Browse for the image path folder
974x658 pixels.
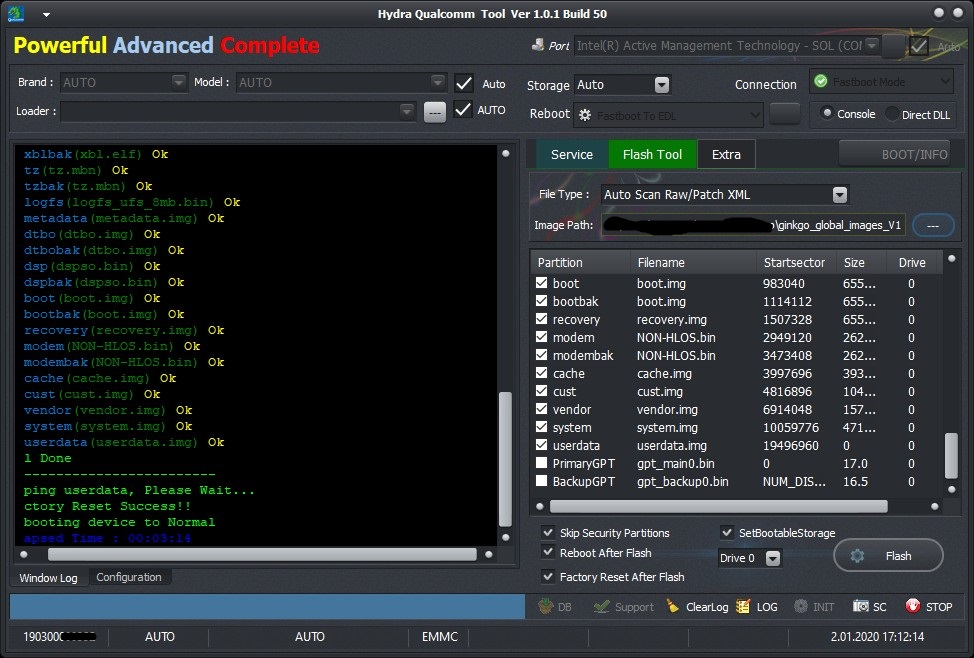coord(933,226)
